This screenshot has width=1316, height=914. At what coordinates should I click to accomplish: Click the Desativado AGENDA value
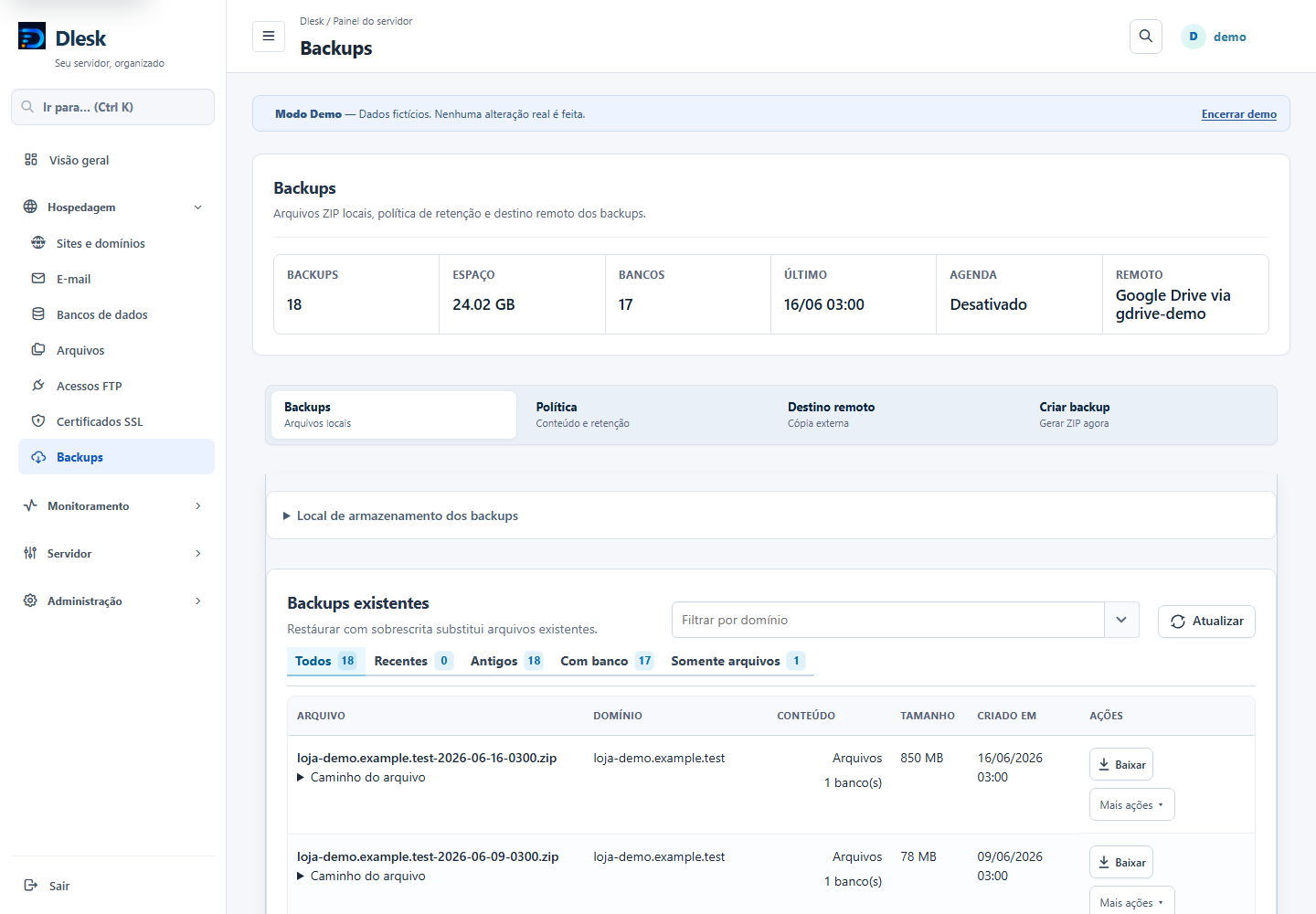pyautogui.click(x=988, y=304)
